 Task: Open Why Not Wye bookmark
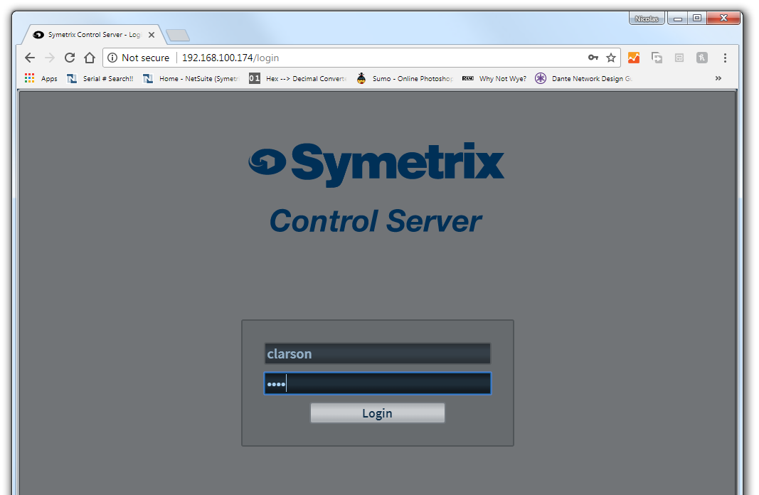click(494, 78)
